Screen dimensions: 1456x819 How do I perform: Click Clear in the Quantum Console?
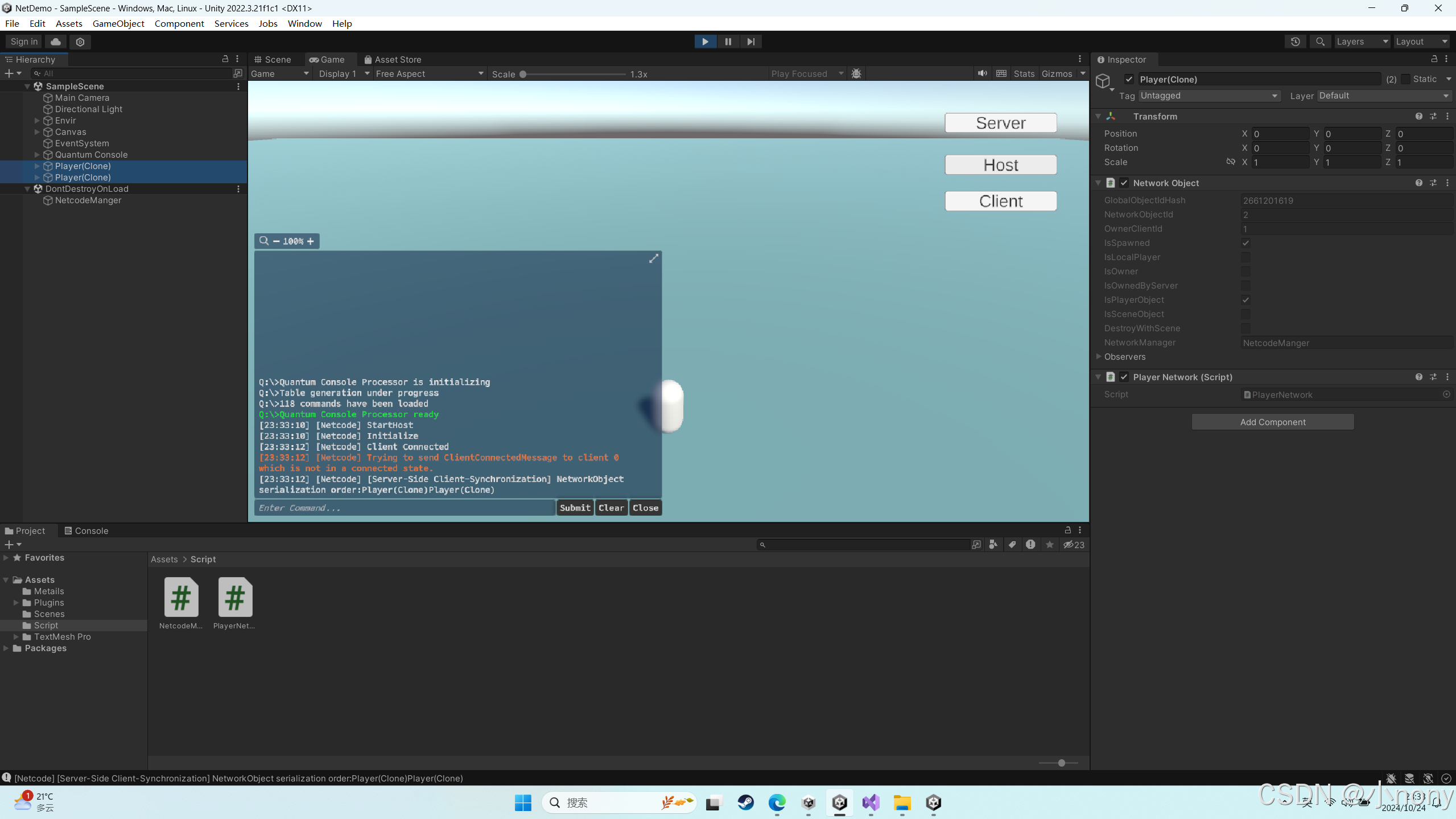tap(611, 507)
